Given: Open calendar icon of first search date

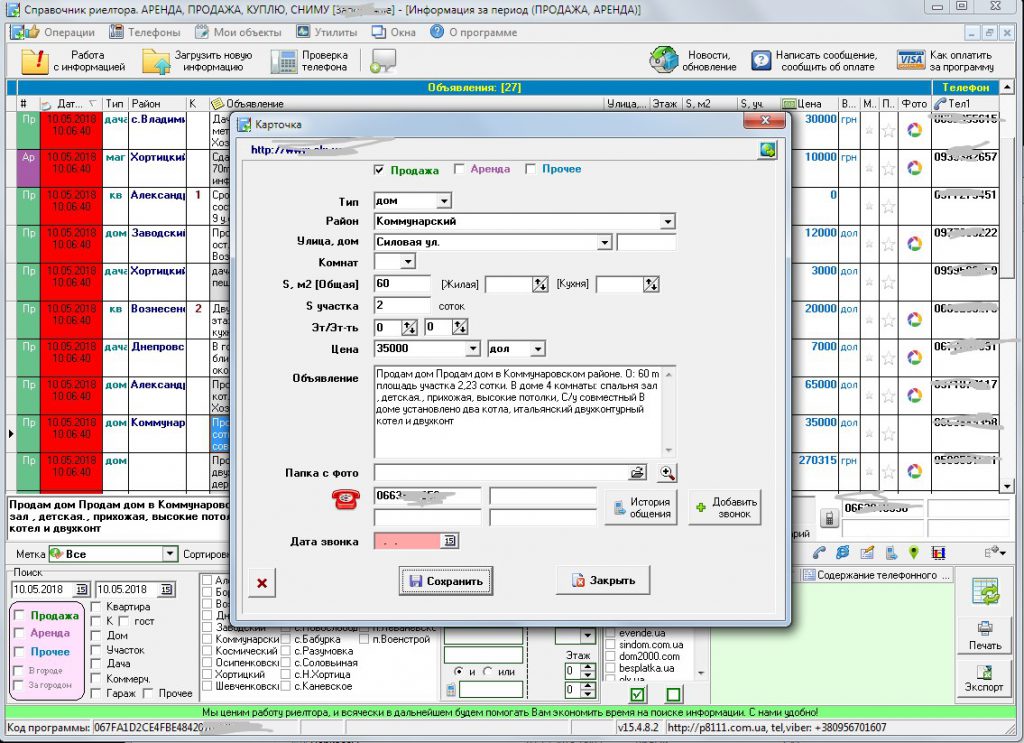Looking at the screenshot, I should tap(81, 589).
